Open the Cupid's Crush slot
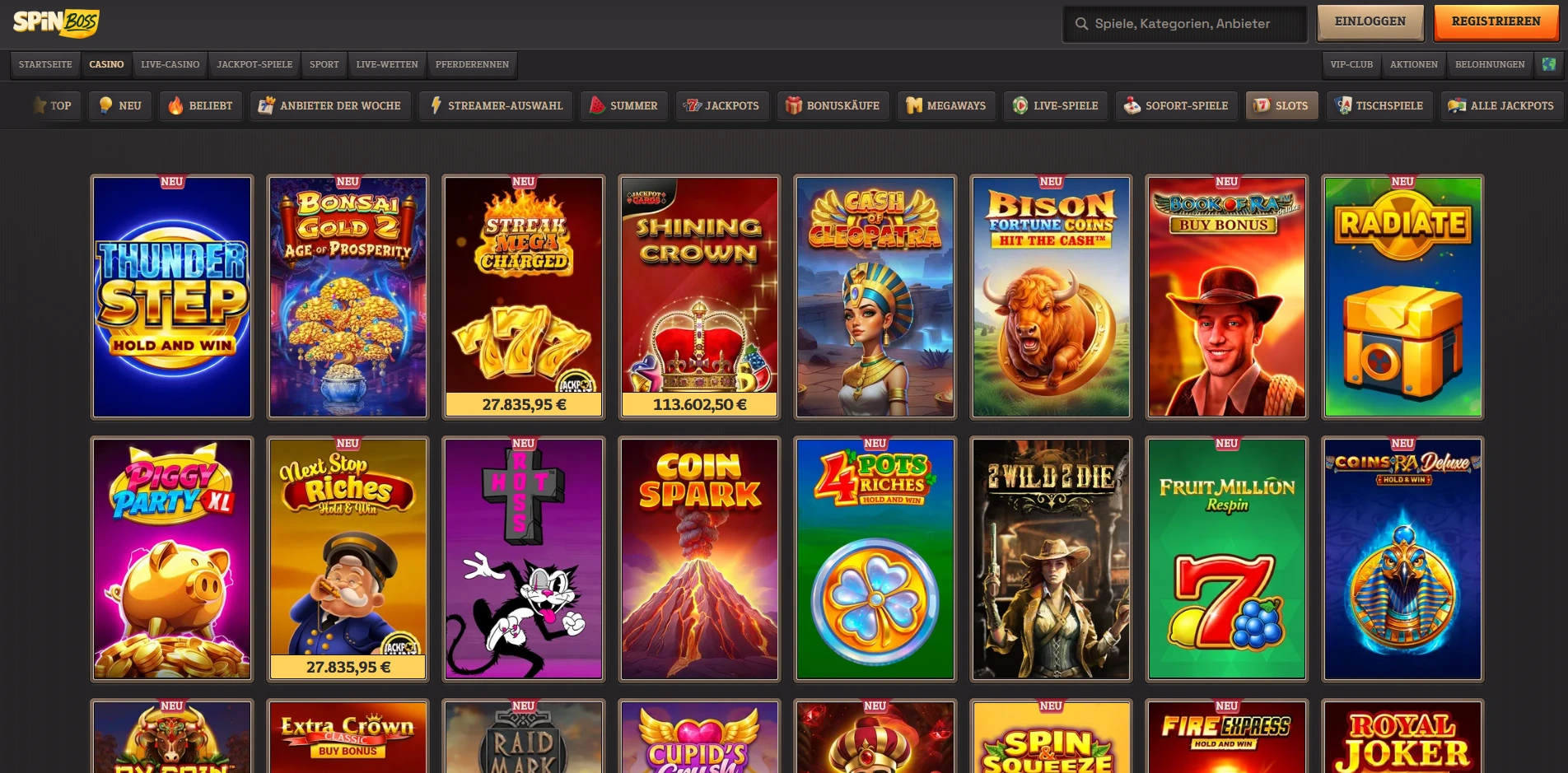The height and width of the screenshot is (773, 1568). [x=700, y=737]
